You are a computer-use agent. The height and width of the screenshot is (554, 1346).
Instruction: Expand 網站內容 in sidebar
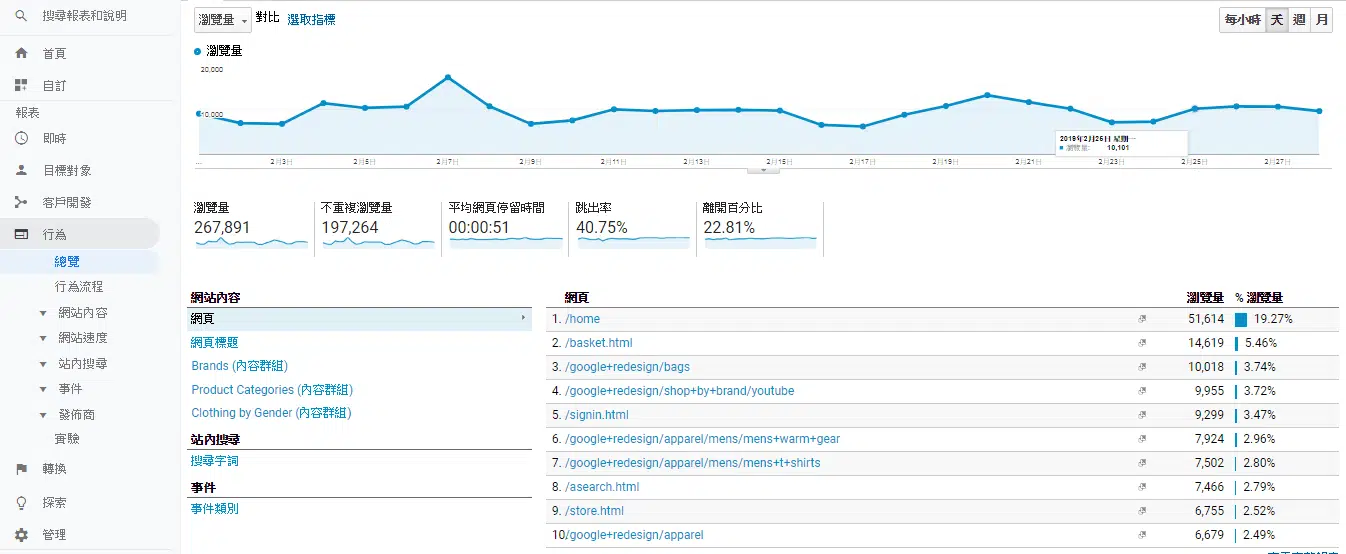tap(43, 313)
